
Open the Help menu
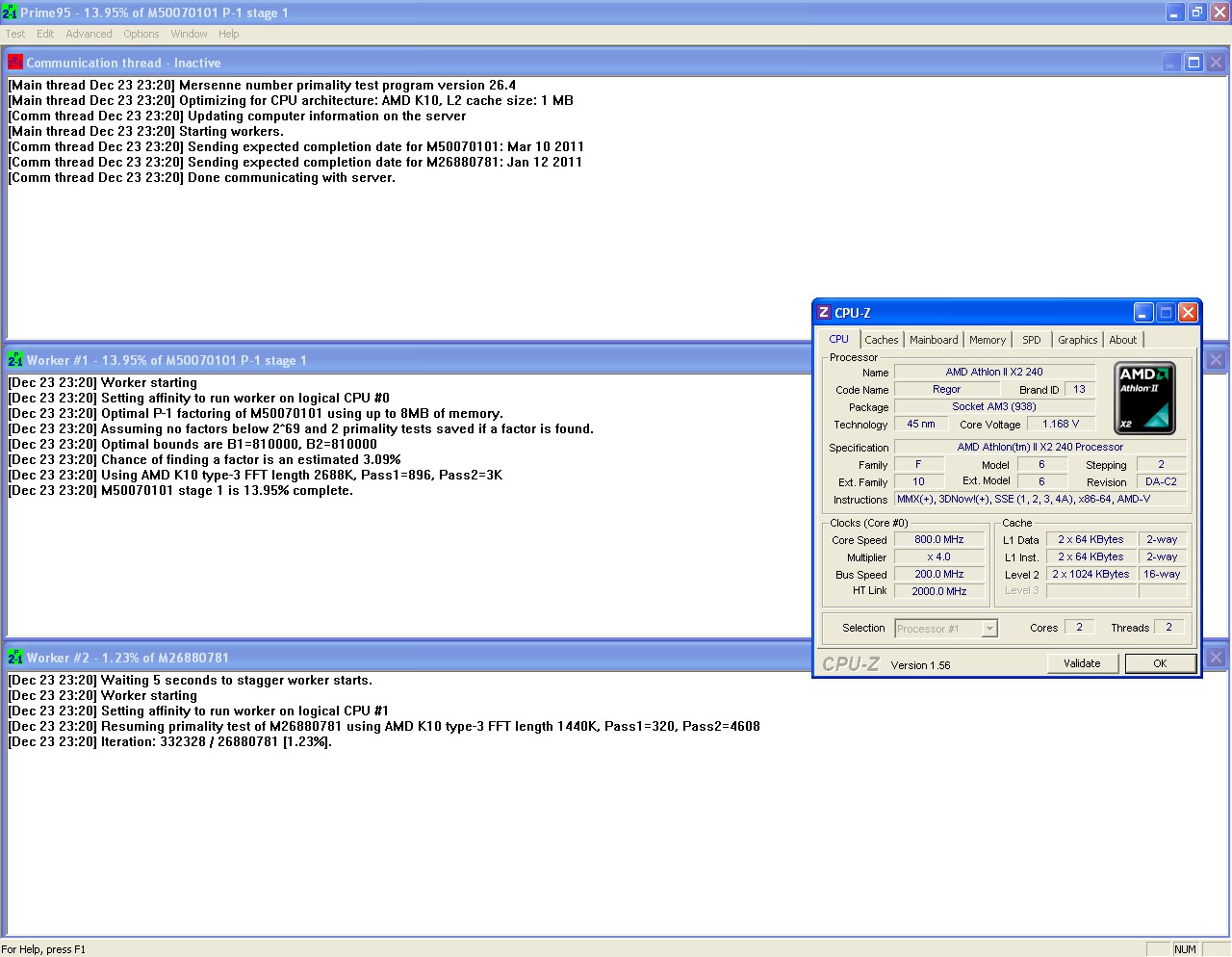tap(228, 34)
